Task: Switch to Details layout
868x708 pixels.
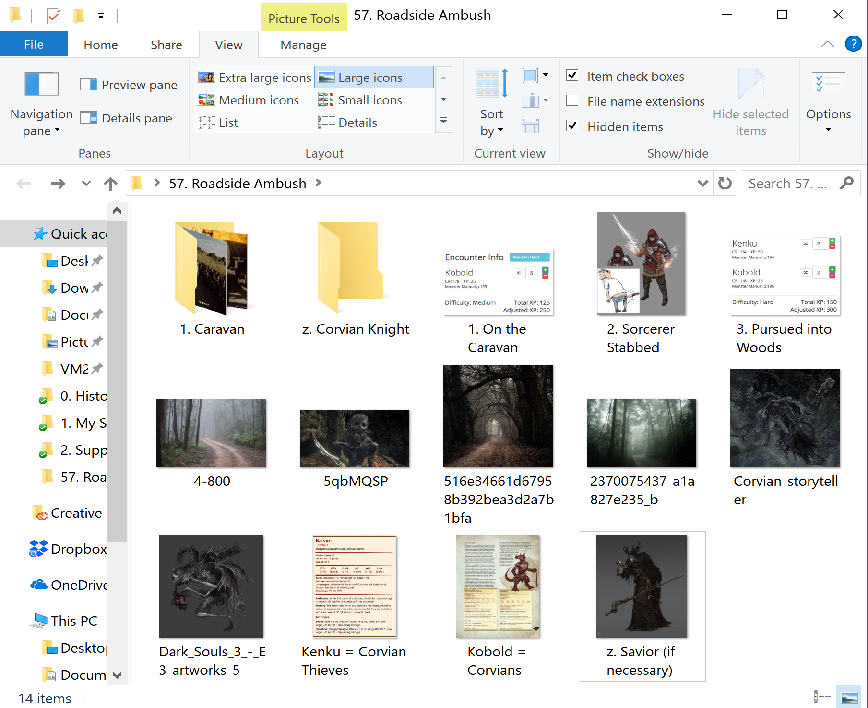Action: [x=348, y=123]
